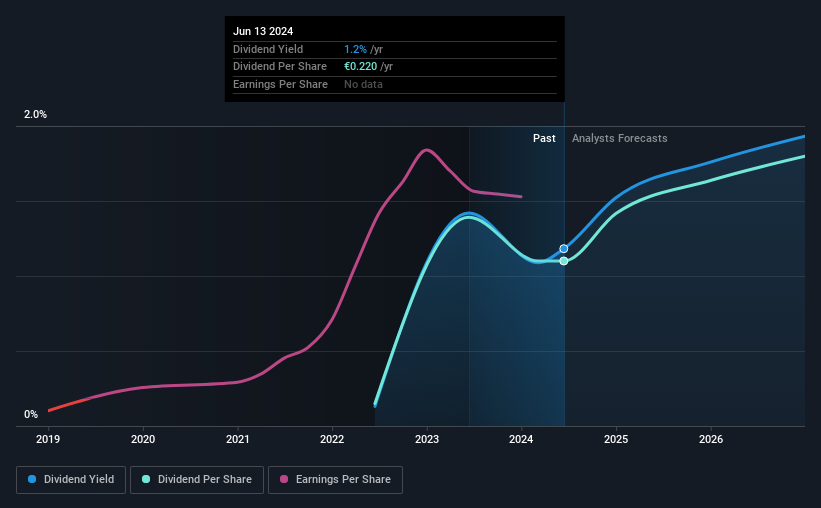This screenshot has height=508, width=821.
Task: Select the 2026 x-axis label
Action: [x=711, y=439]
